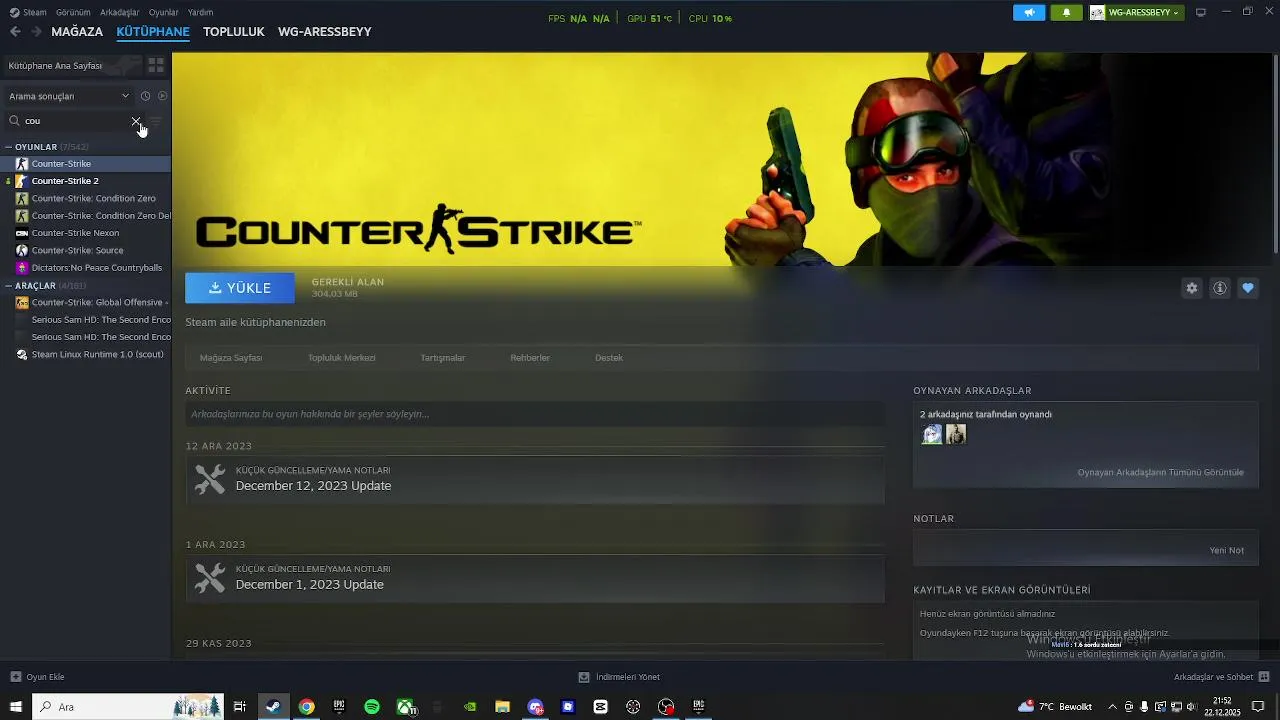Open first friend's avatar who played
The height and width of the screenshot is (720, 1280).
932,434
